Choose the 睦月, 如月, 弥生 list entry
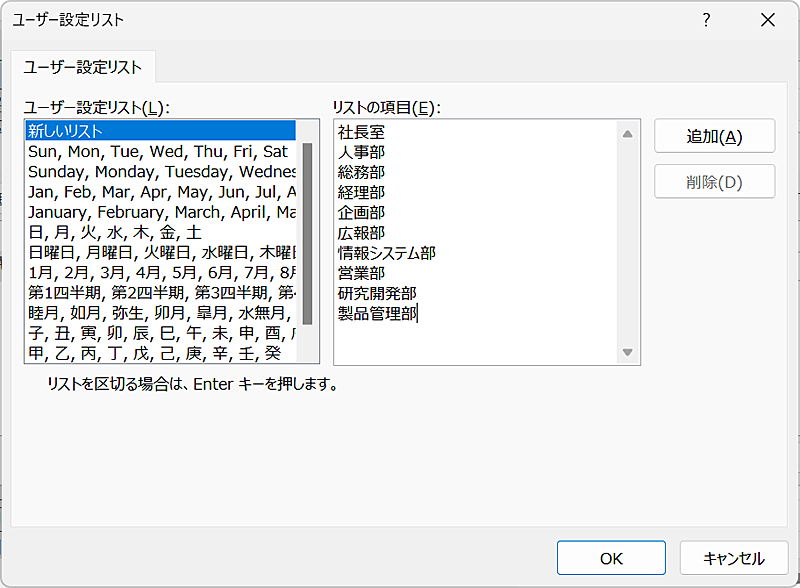 coord(160,313)
